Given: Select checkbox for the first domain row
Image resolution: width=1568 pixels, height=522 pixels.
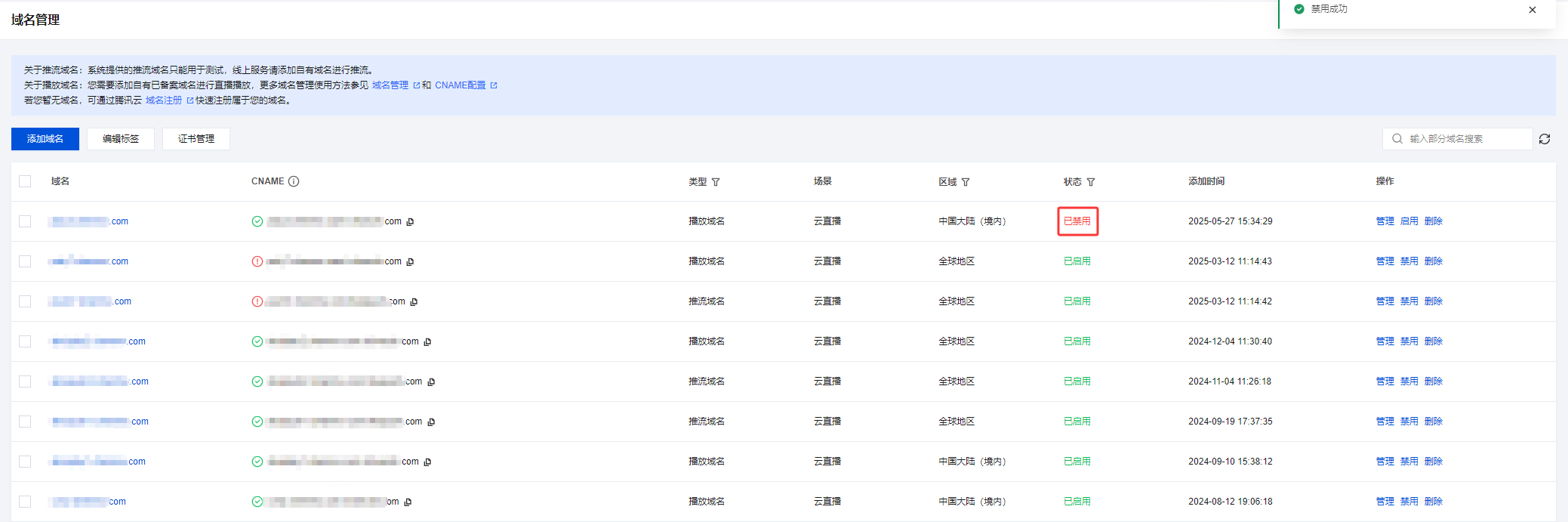Looking at the screenshot, I should [x=25, y=221].
